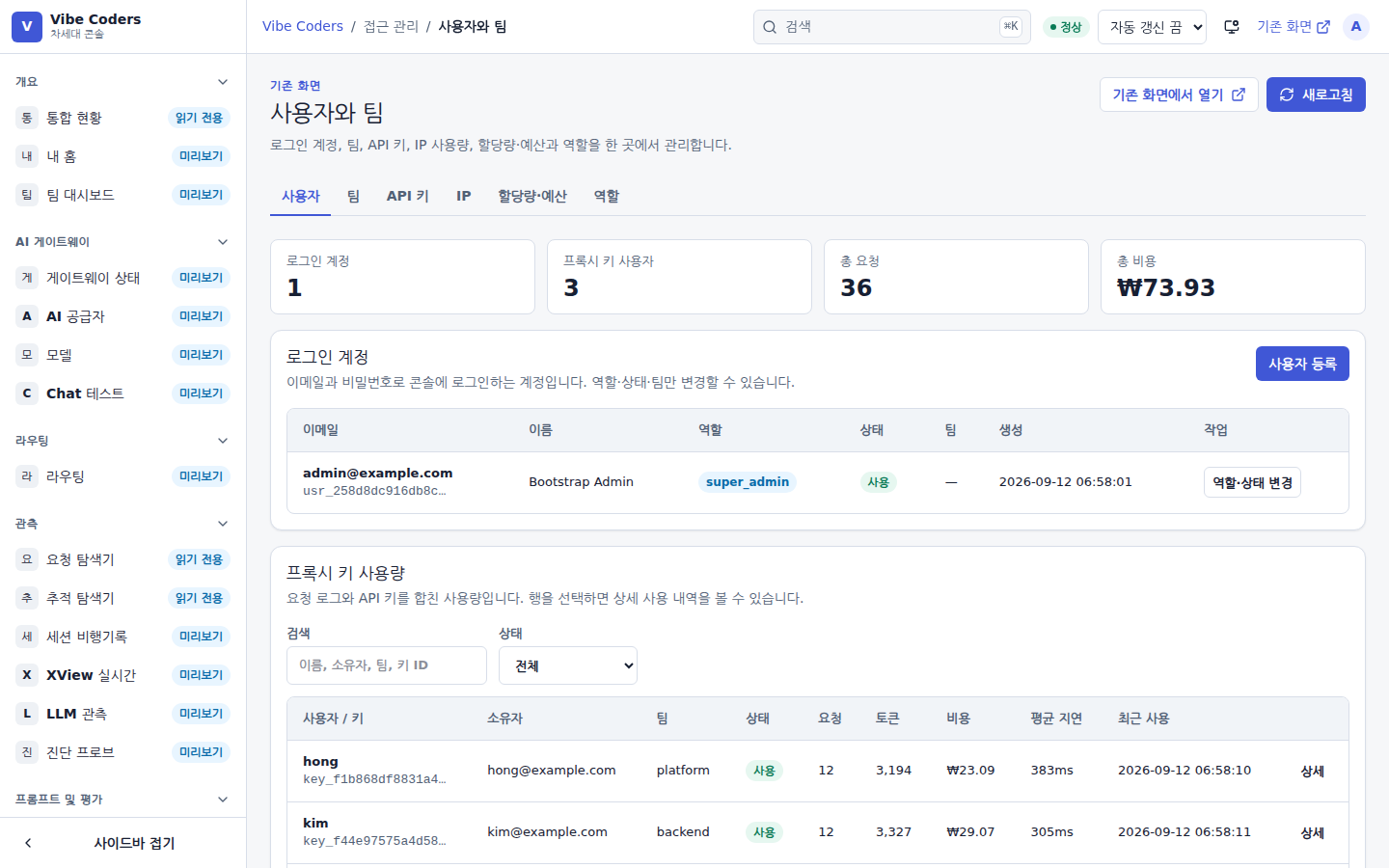Open AI 공급자 sidebar item
The width and height of the screenshot is (1389, 868).
pos(123,316)
